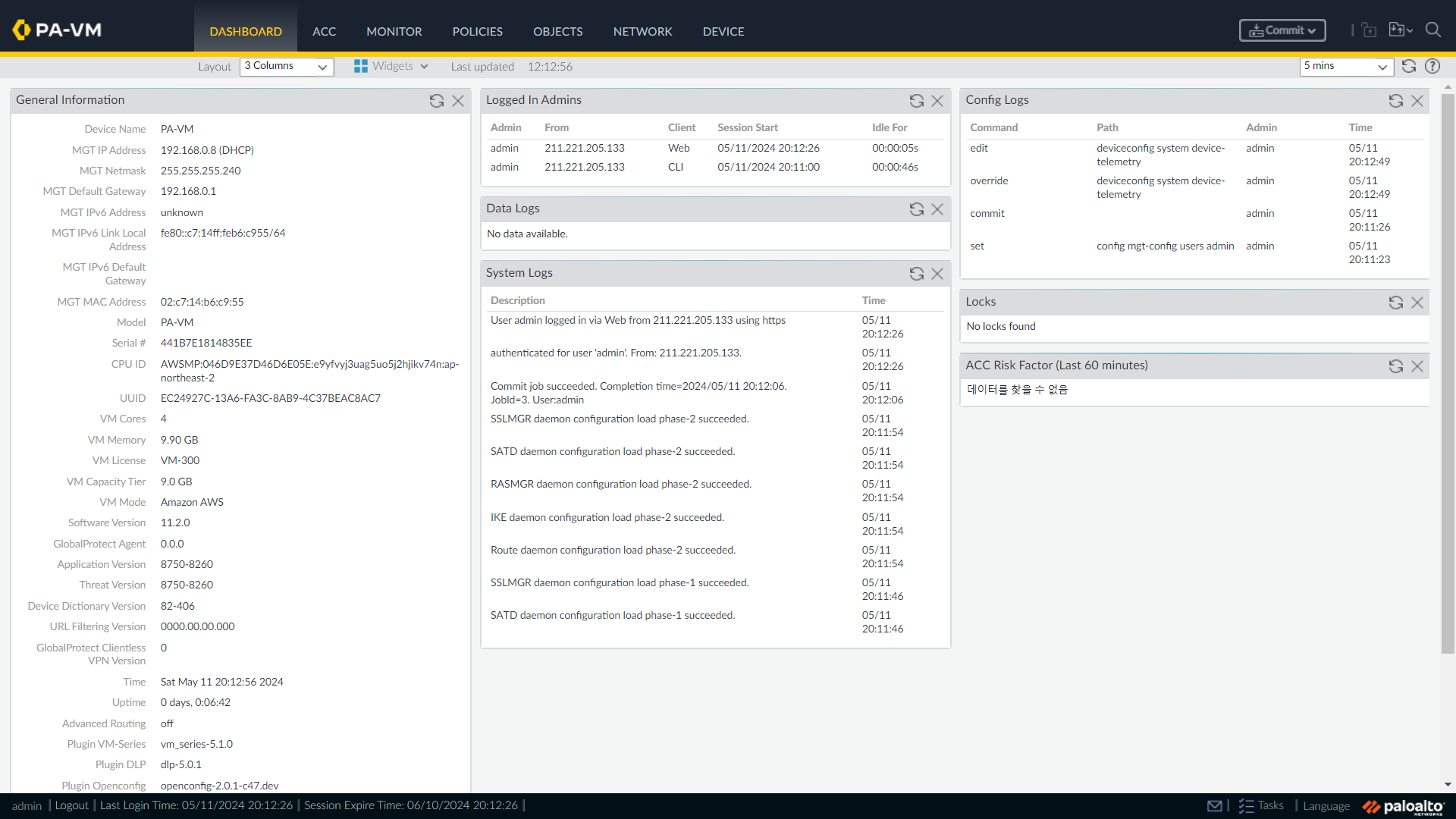Refresh the System Logs widget

pyautogui.click(x=916, y=274)
